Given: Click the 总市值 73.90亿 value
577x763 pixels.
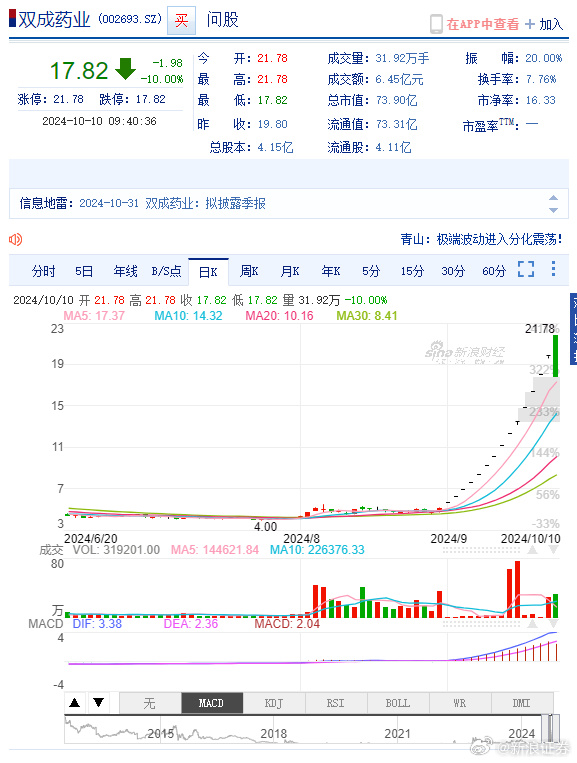Looking at the screenshot, I should (397, 101).
